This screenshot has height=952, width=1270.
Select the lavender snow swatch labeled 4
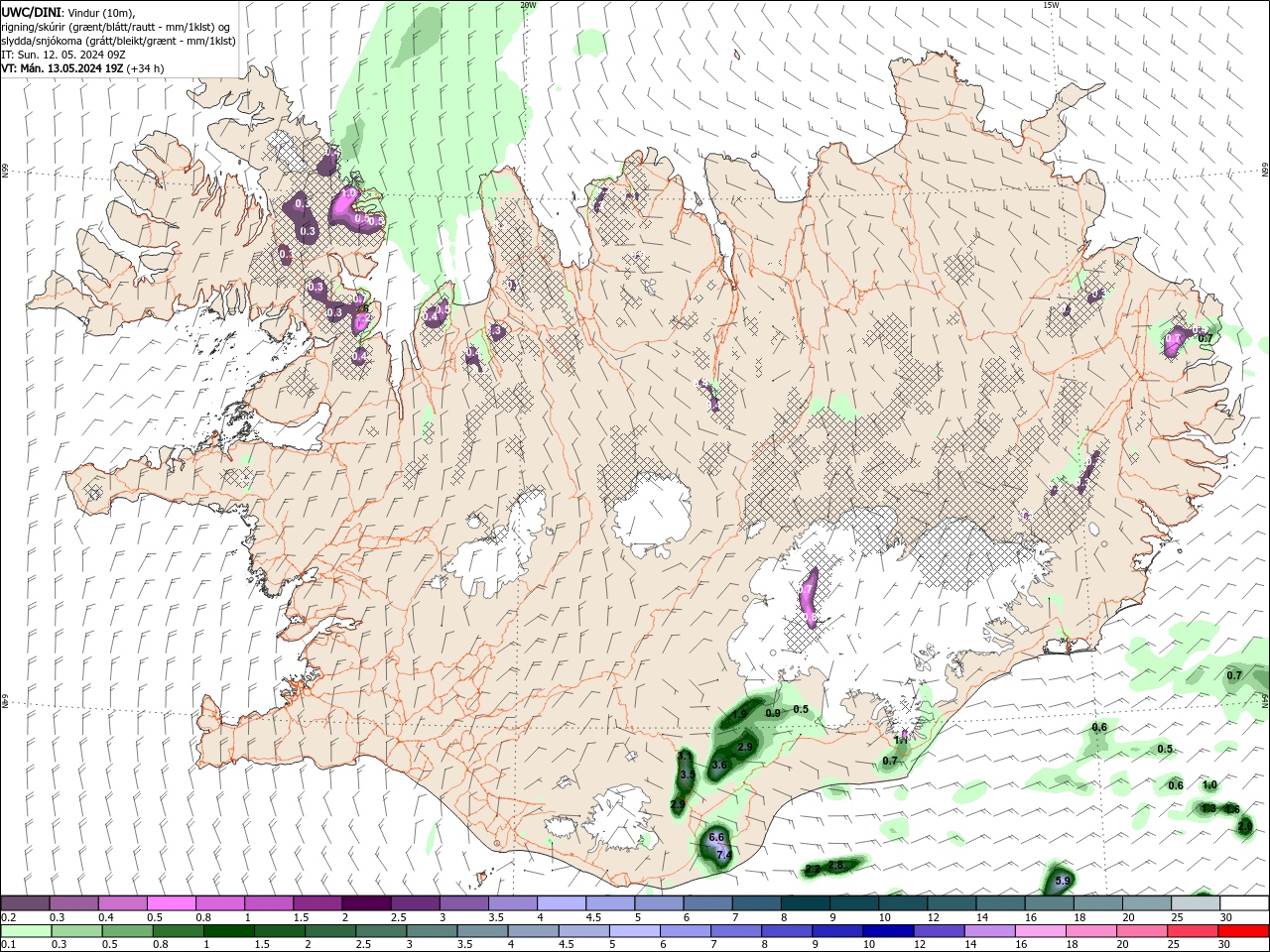click(x=561, y=902)
